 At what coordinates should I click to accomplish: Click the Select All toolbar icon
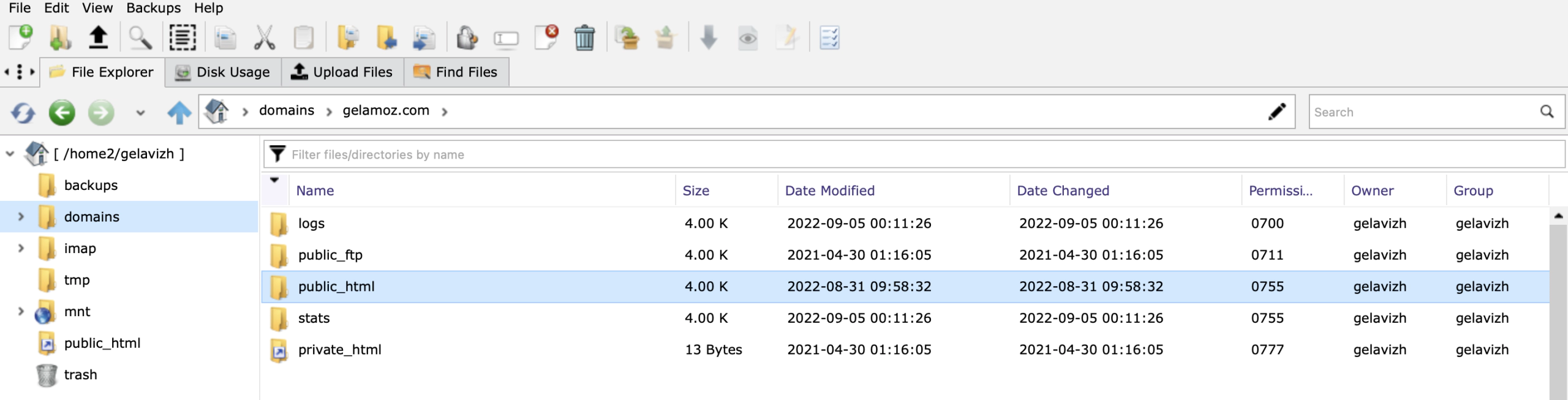click(183, 37)
